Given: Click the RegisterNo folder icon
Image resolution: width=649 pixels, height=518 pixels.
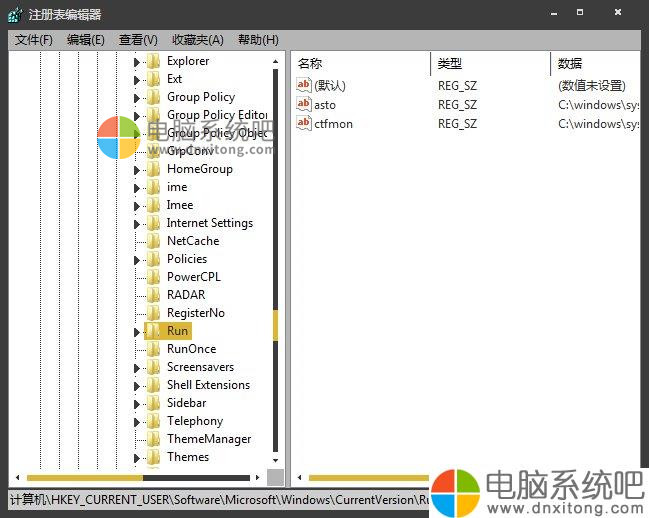Looking at the screenshot, I should tap(154, 313).
